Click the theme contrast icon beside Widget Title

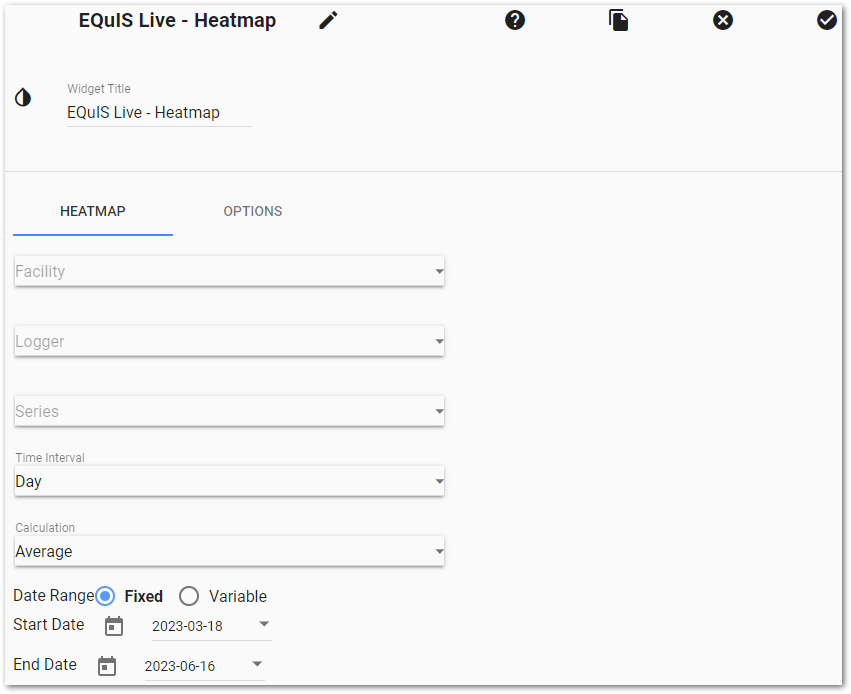tap(23, 97)
